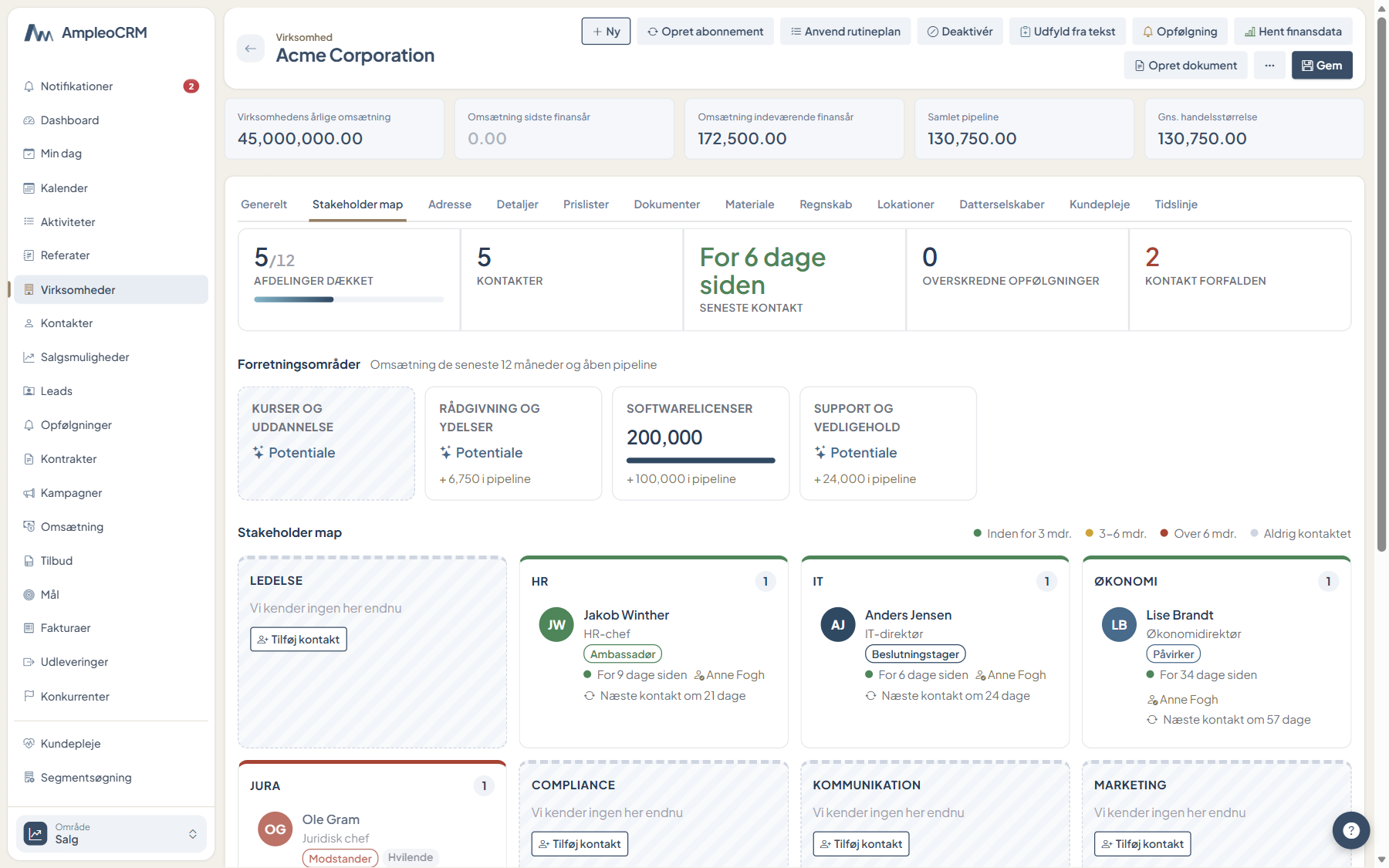This screenshot has width=1389, height=868.
Task: Go to Konkurrenter in the sidebar
Action: click(111, 697)
